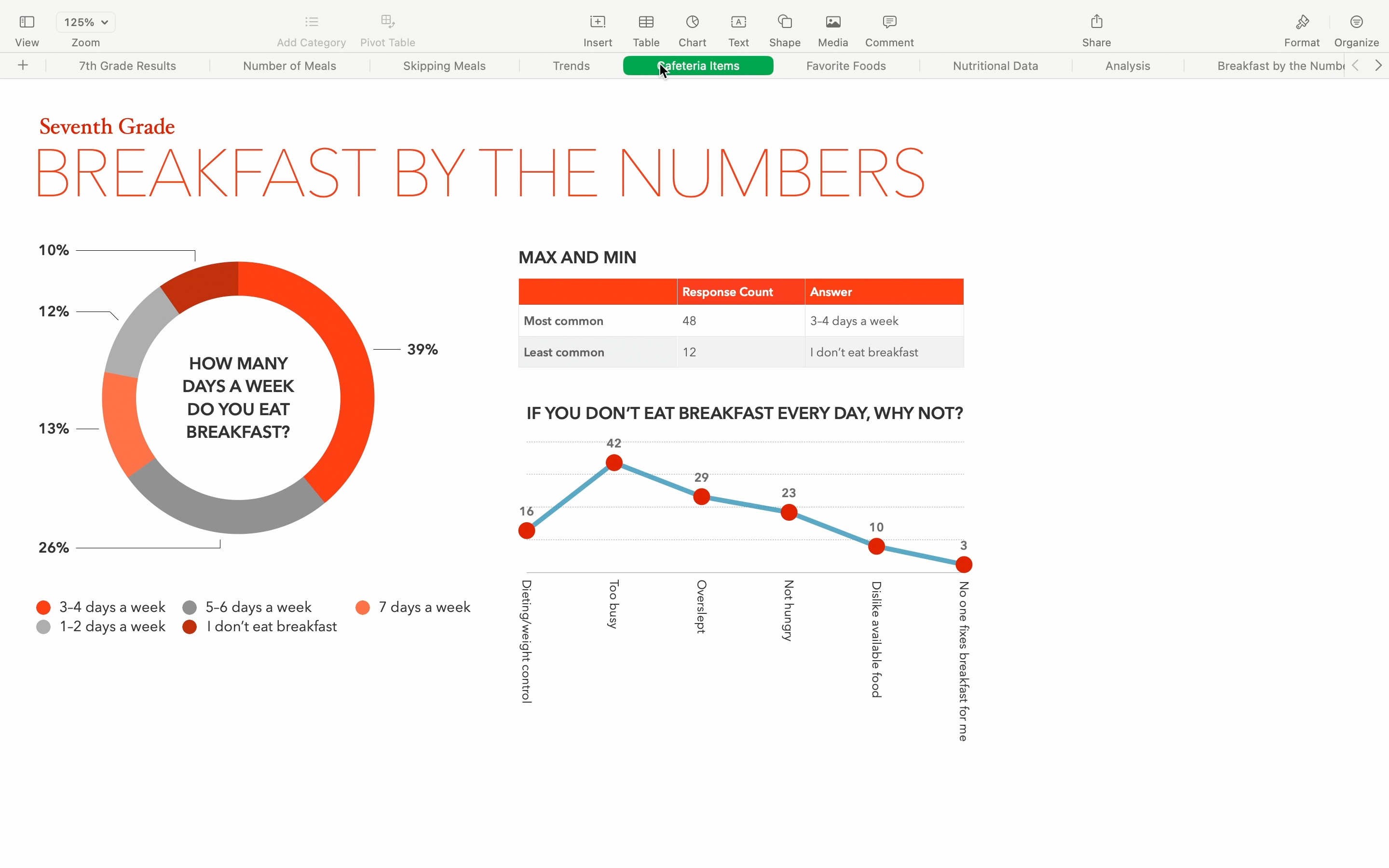Open the Skipping Meals sheet tab
Screen dimensions: 1389x868
pyautogui.click(x=444, y=66)
